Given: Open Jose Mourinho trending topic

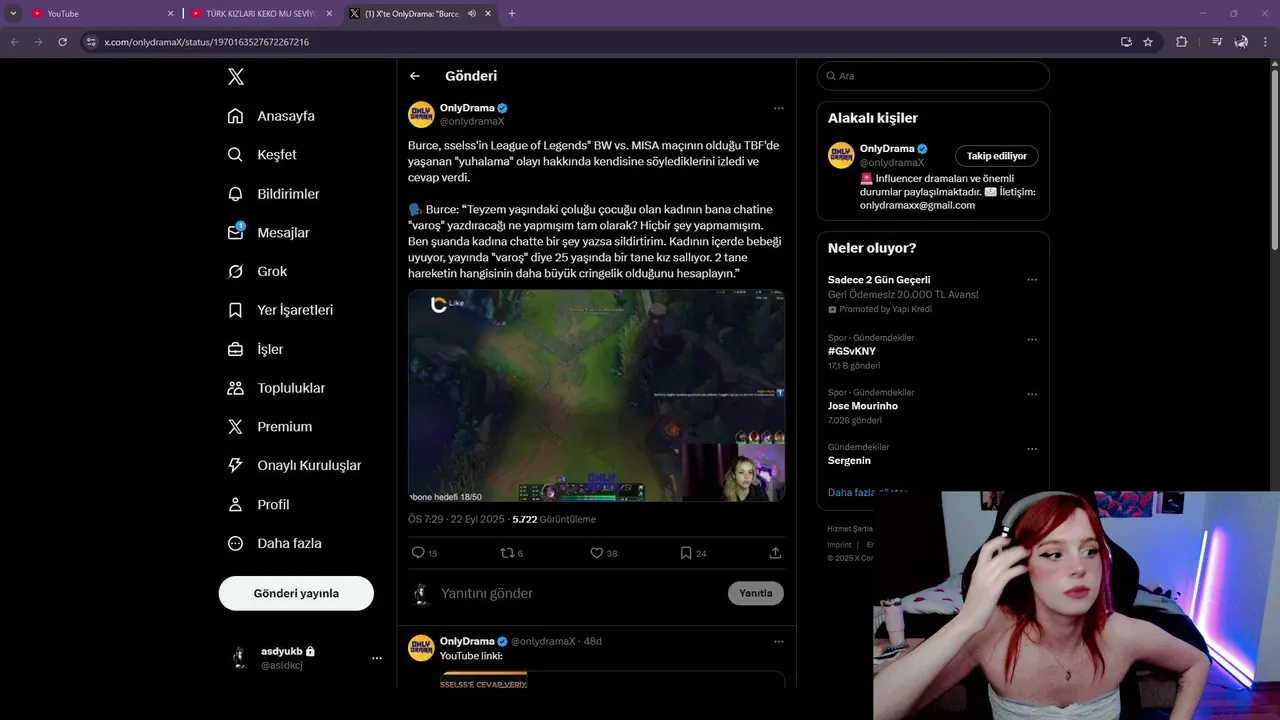Looking at the screenshot, I should [x=863, y=406].
